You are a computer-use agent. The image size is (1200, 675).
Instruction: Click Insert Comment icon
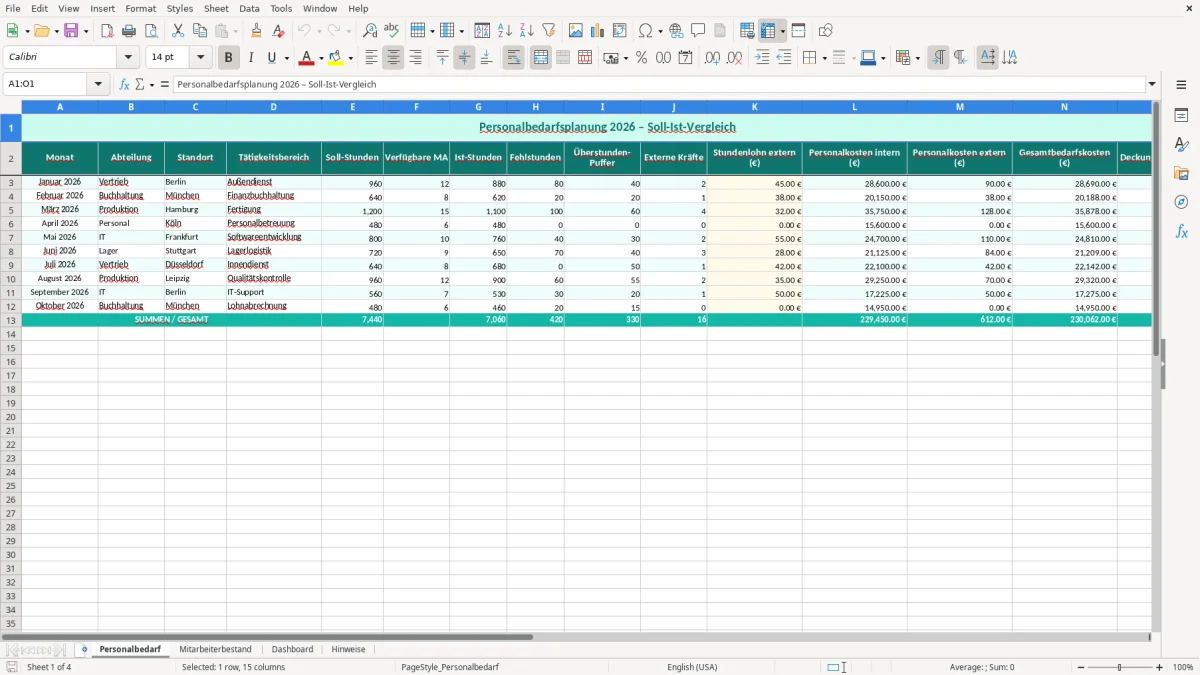tap(699, 31)
